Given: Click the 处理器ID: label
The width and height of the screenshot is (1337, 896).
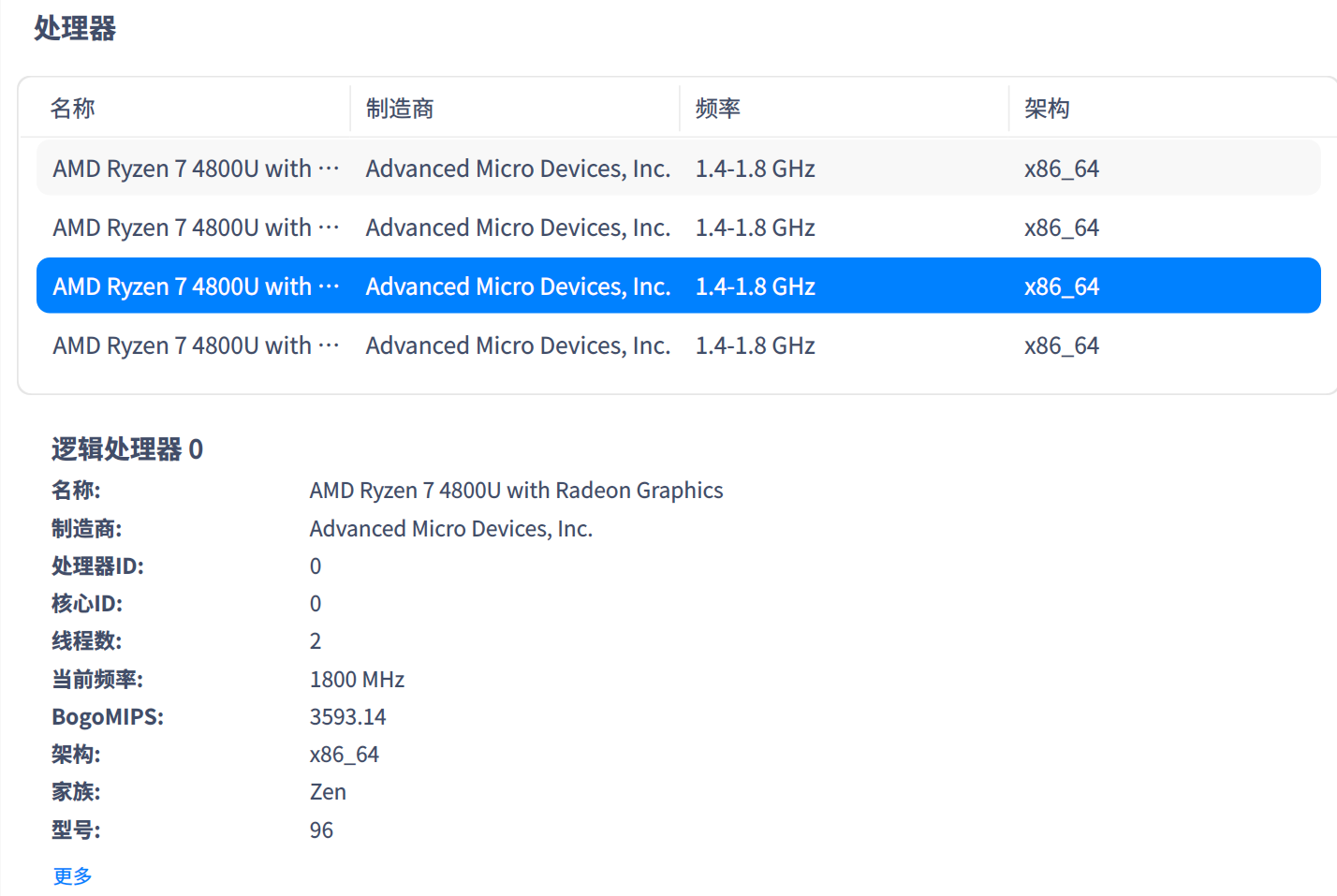Looking at the screenshot, I should [97, 566].
